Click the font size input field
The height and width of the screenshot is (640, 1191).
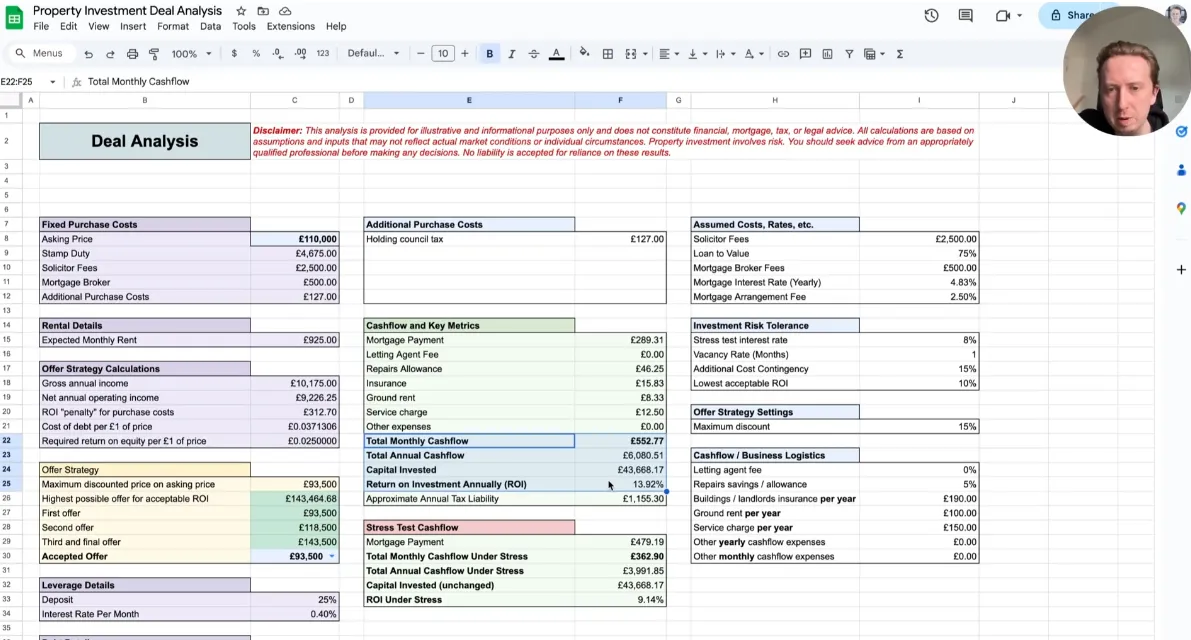click(442, 54)
